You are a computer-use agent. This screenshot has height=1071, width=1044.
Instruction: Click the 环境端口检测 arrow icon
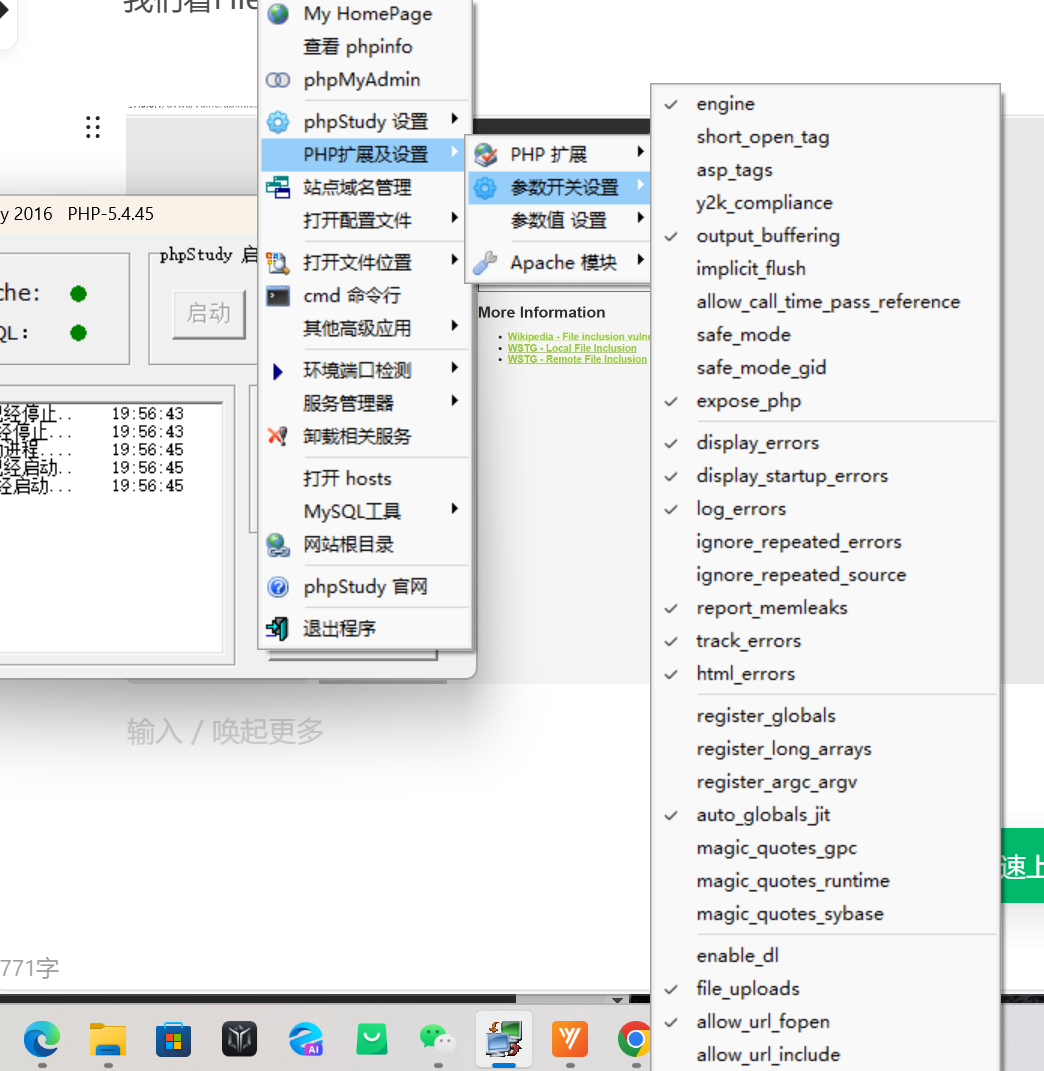(x=277, y=371)
